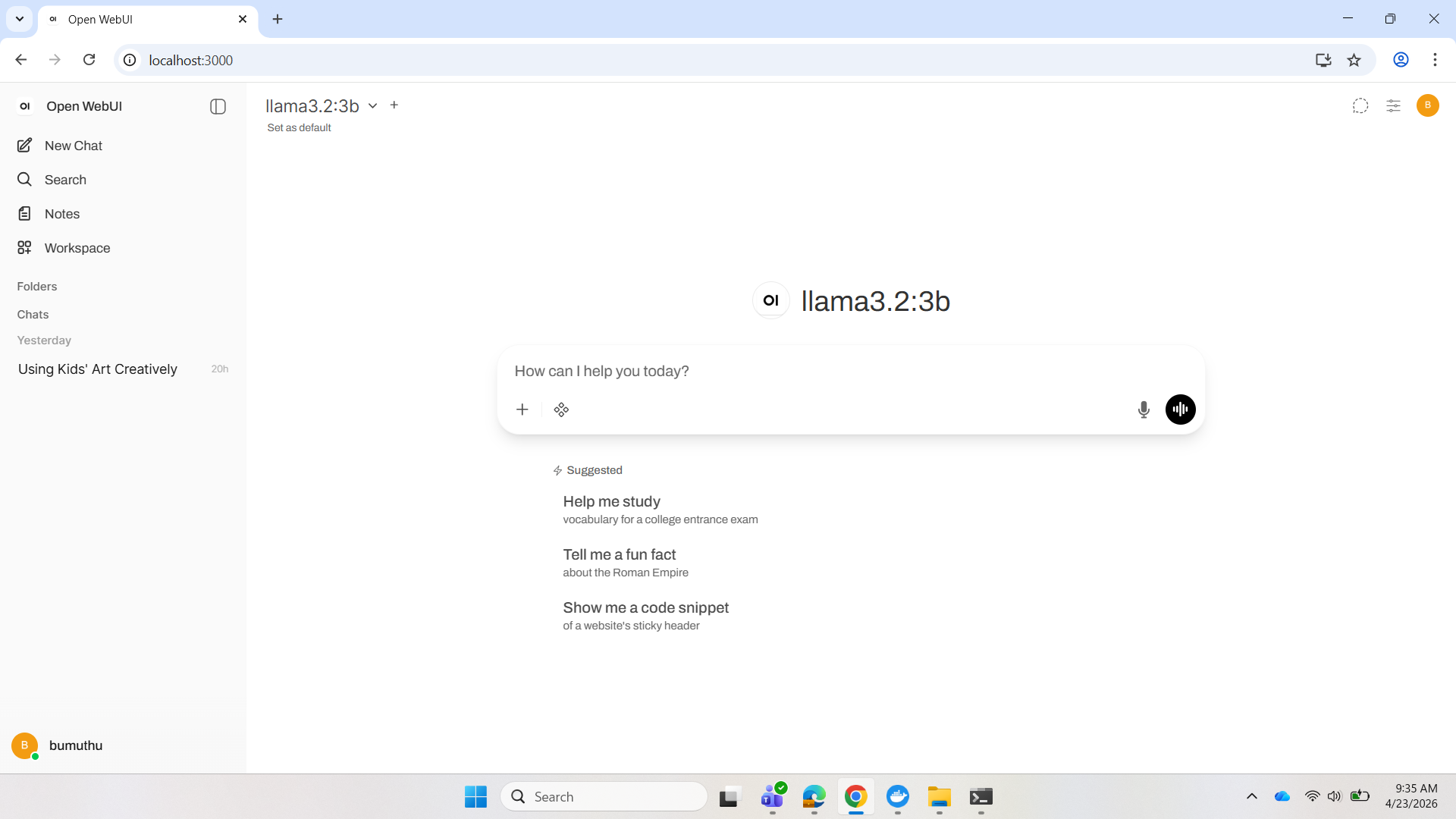This screenshot has height=819, width=1456.
Task: Click the Open WebUI logo in sidebar
Action: click(25, 106)
